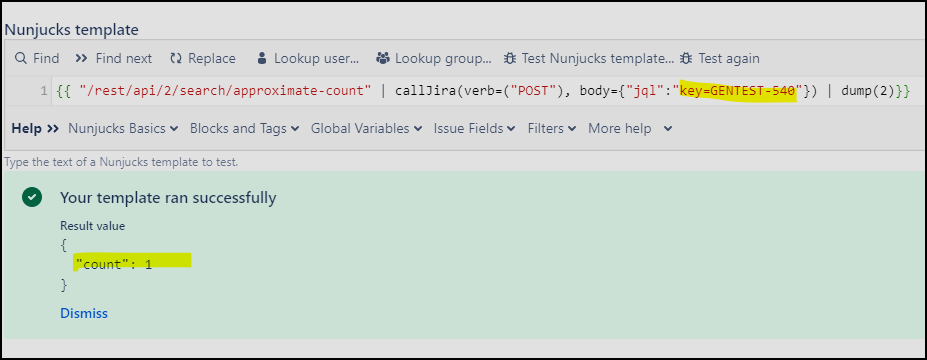Image resolution: width=927 pixels, height=360 pixels.
Task: Click the bug icon beside Test again
Action: point(686,59)
